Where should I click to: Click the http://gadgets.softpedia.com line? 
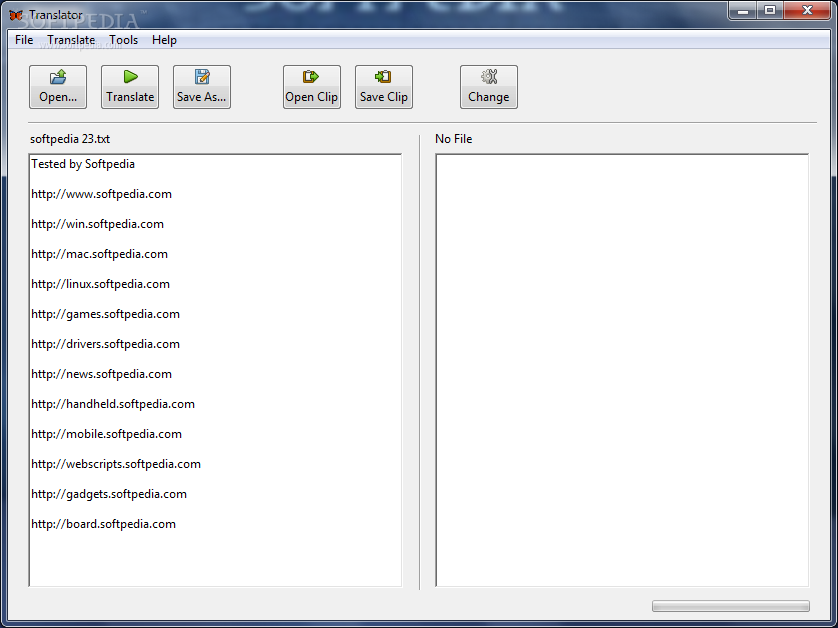click(109, 493)
